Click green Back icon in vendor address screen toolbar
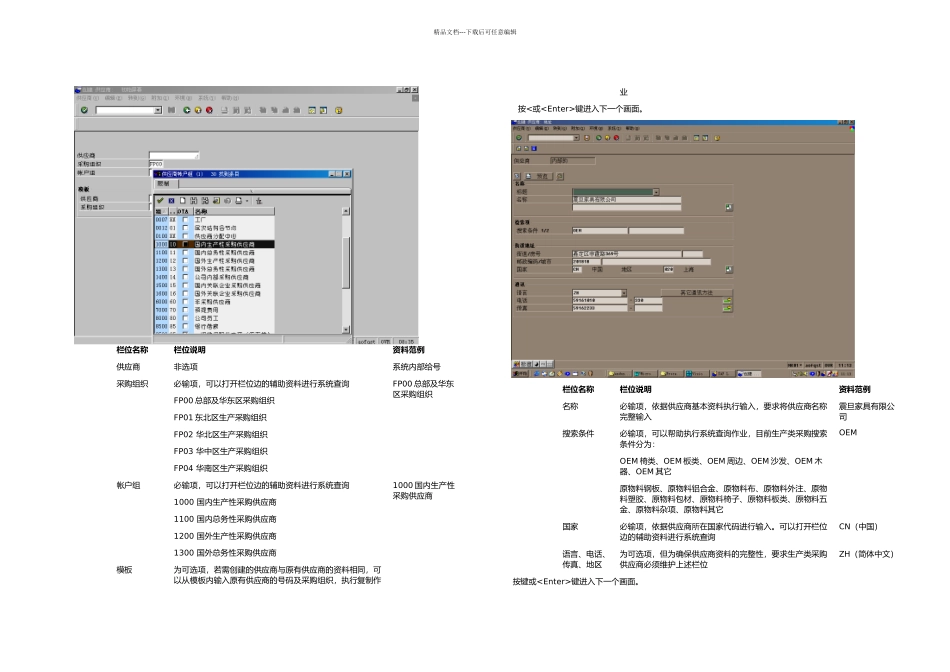Image resolution: width=950 pixels, height=672 pixels. 599,138
